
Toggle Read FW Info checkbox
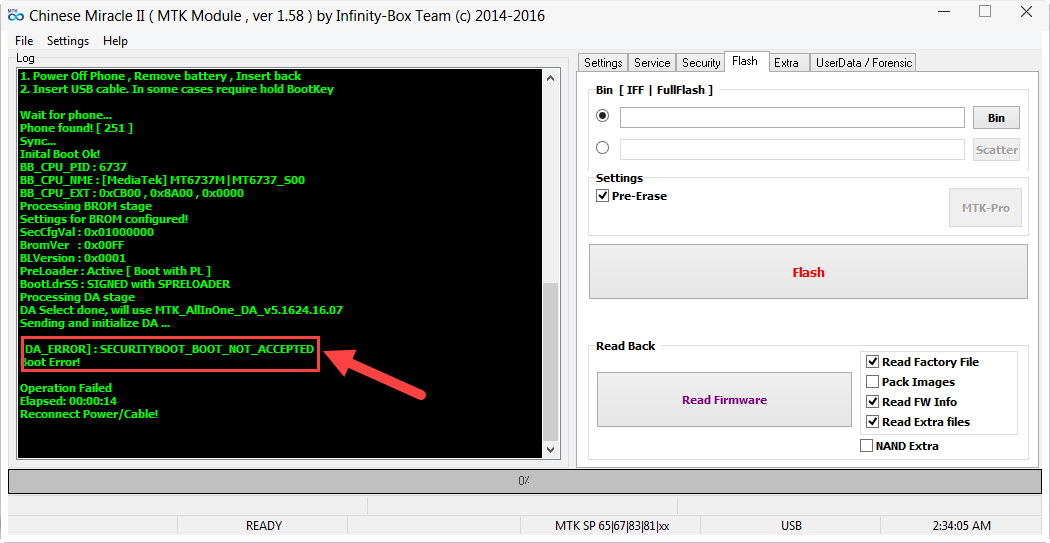pos(873,402)
